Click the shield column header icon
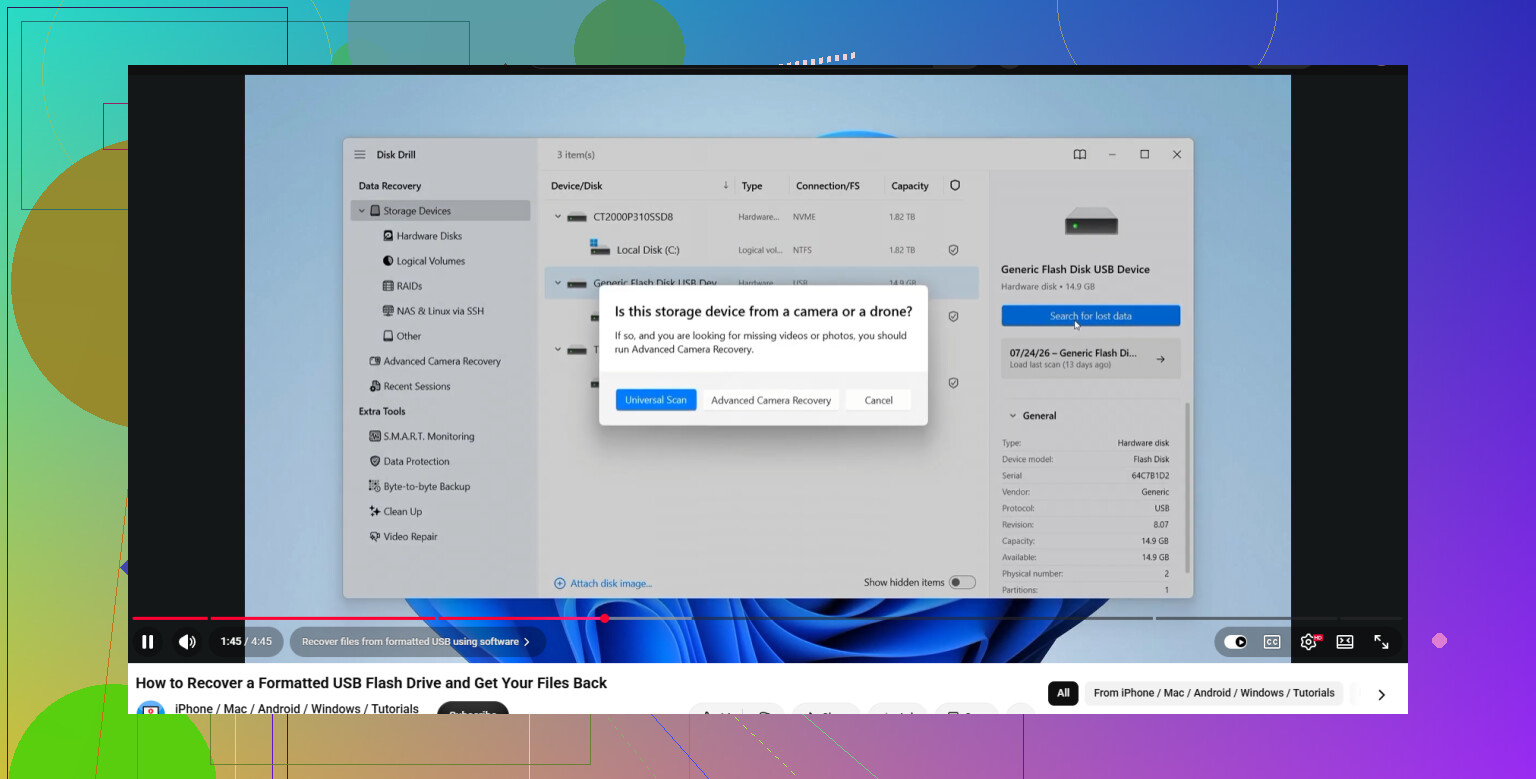This screenshot has width=1536, height=779. pyautogui.click(x=955, y=186)
